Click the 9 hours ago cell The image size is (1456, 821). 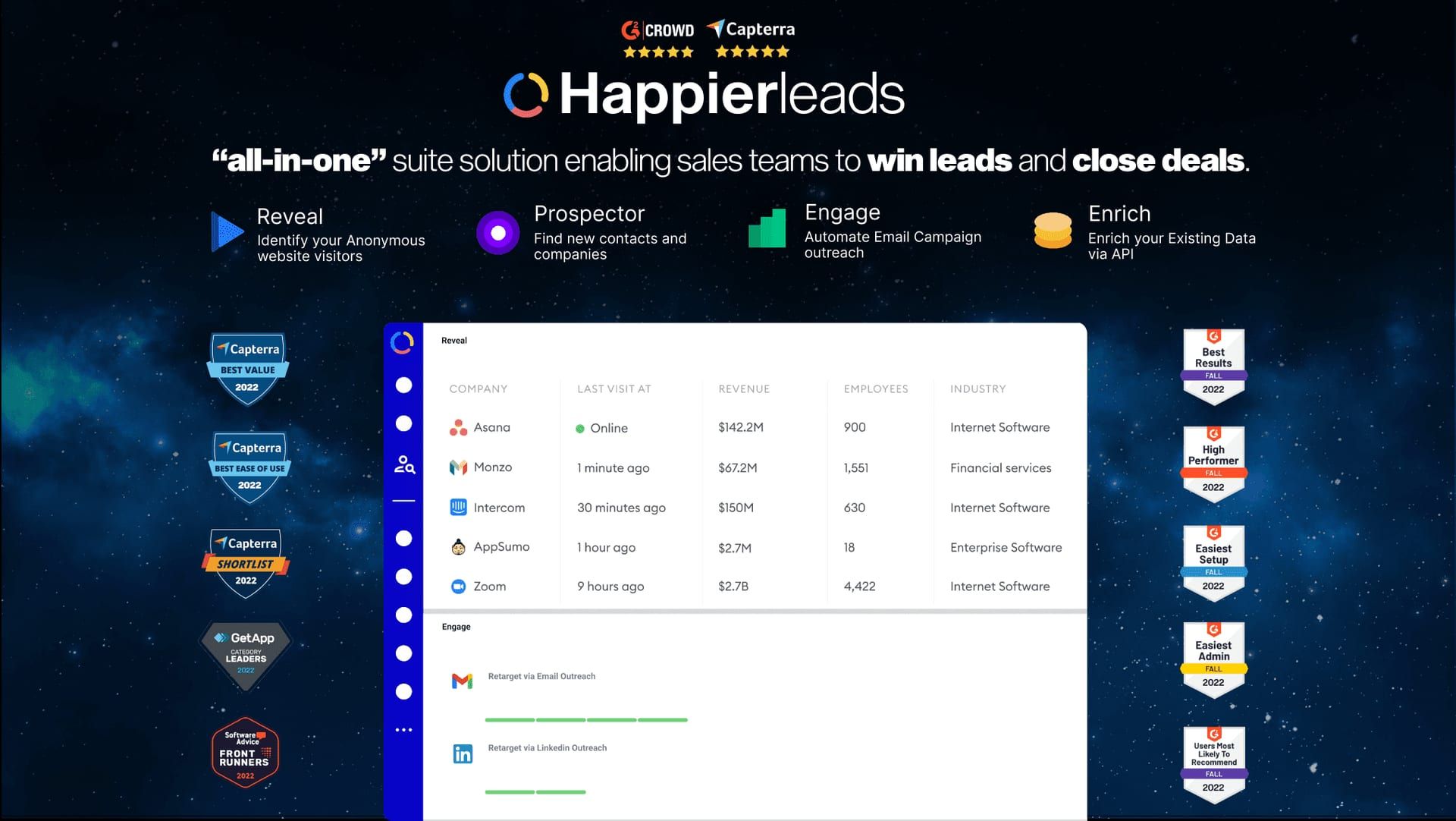[x=610, y=587]
